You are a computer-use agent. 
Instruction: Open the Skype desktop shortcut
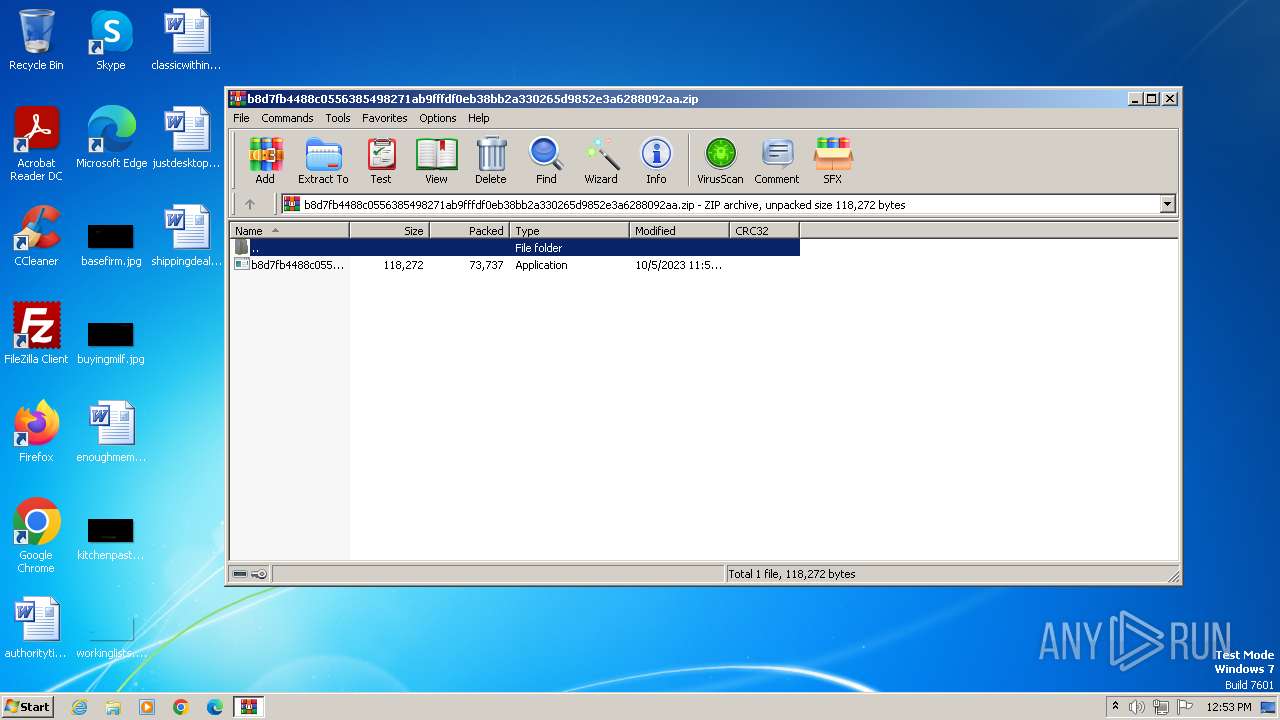point(111,41)
